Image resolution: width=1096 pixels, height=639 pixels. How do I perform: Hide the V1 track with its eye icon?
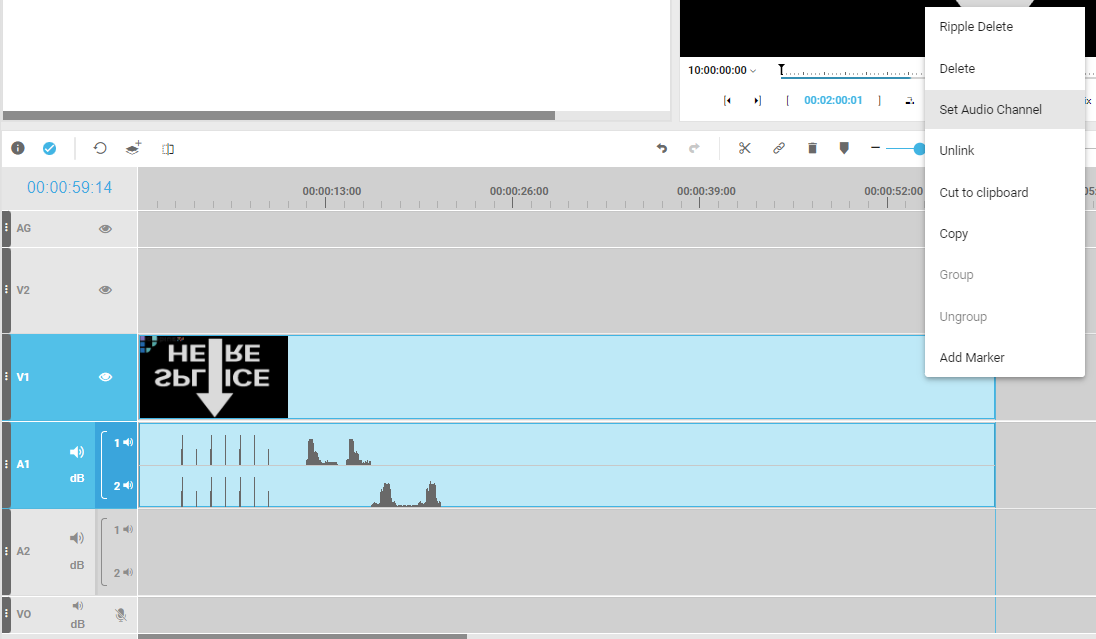click(x=105, y=377)
